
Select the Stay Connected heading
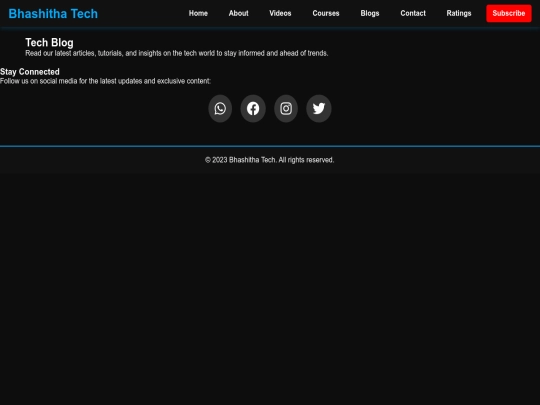click(30, 72)
